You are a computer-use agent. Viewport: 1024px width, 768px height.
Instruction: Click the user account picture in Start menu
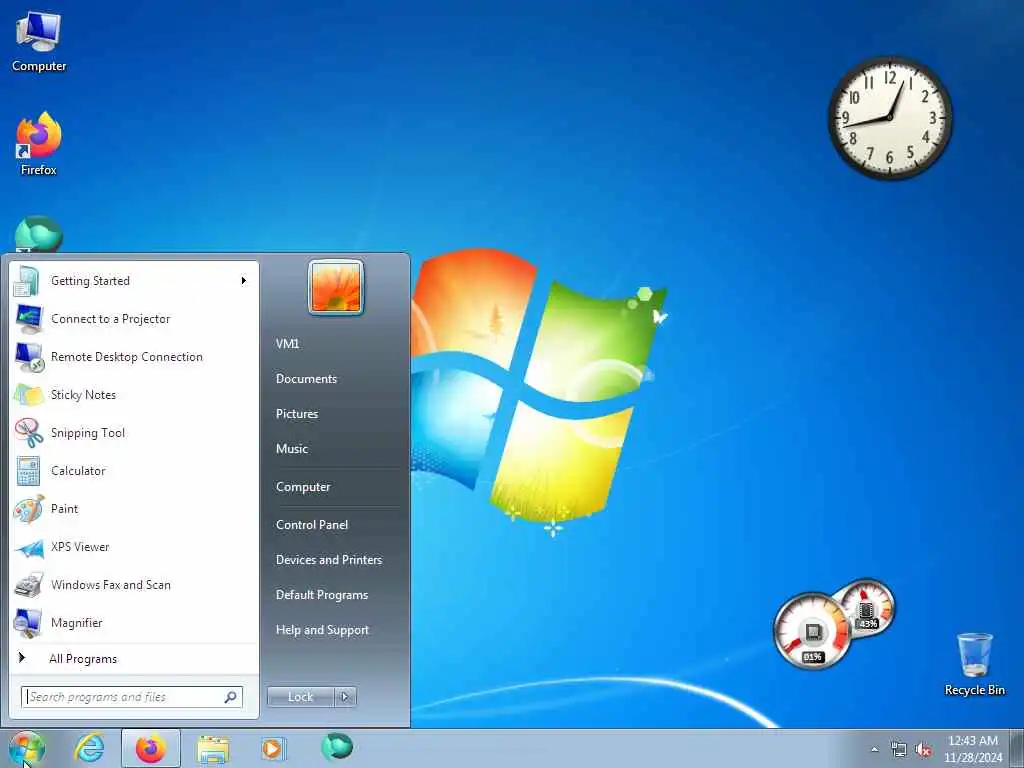click(x=336, y=288)
